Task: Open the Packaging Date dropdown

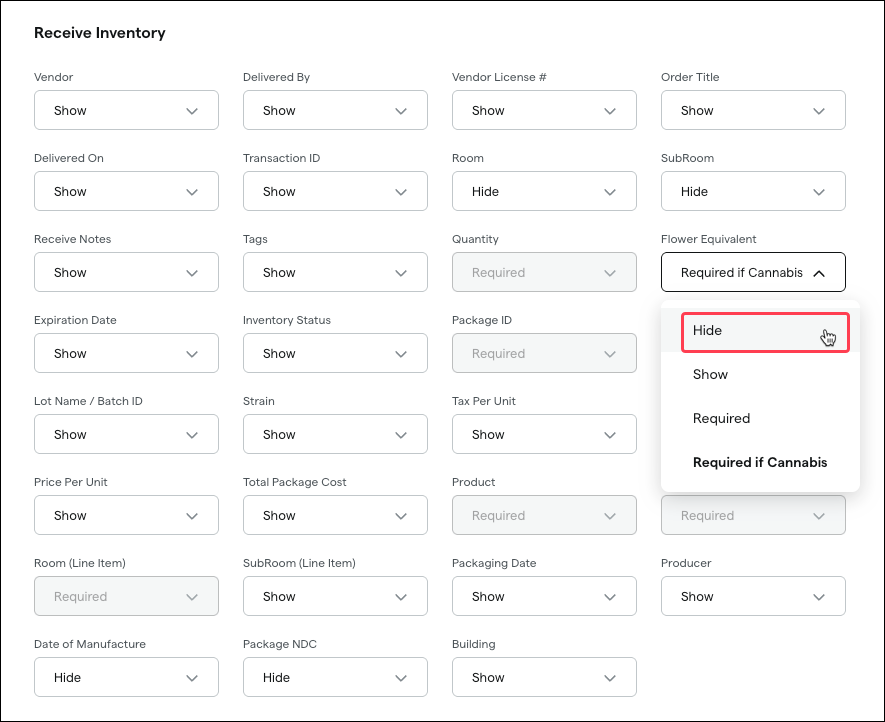Action: 544,596
